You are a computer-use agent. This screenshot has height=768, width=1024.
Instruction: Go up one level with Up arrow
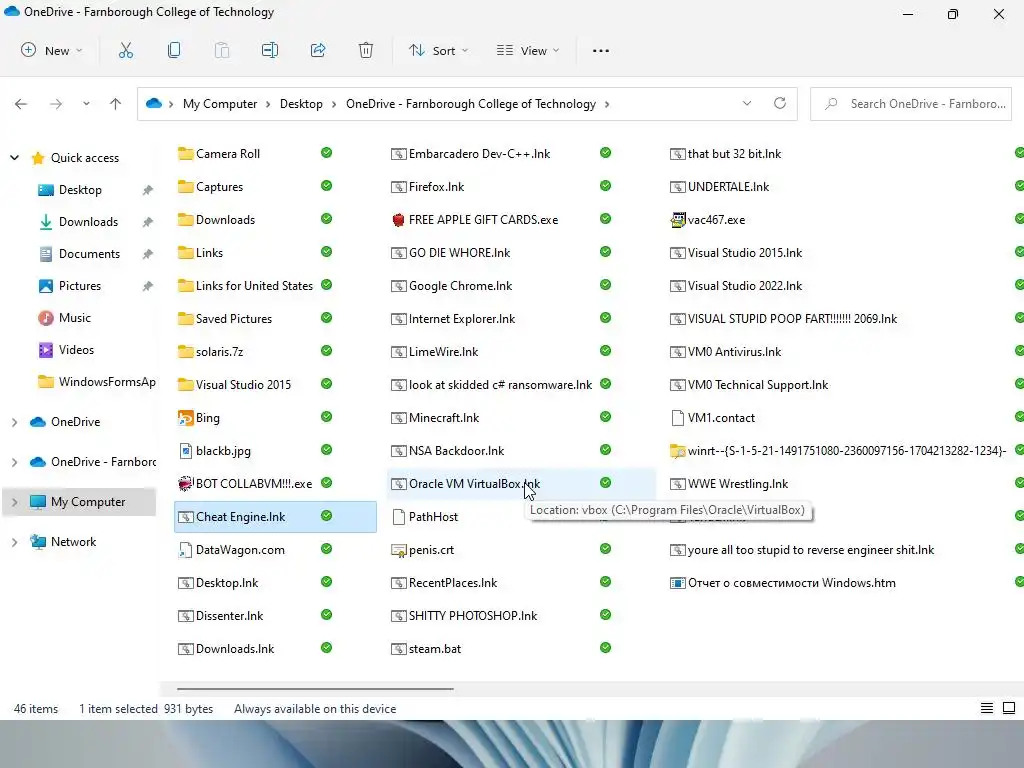coord(116,104)
